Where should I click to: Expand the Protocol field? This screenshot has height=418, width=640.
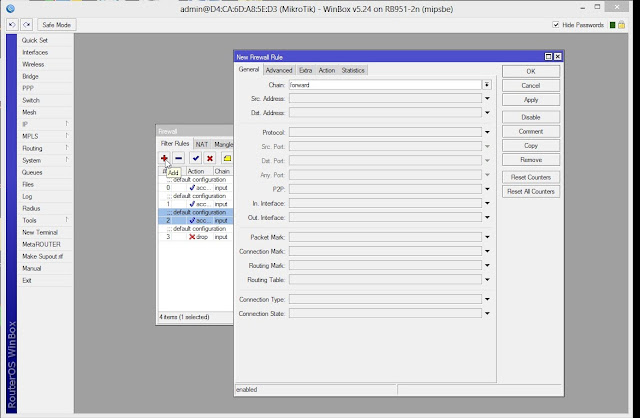(x=487, y=132)
